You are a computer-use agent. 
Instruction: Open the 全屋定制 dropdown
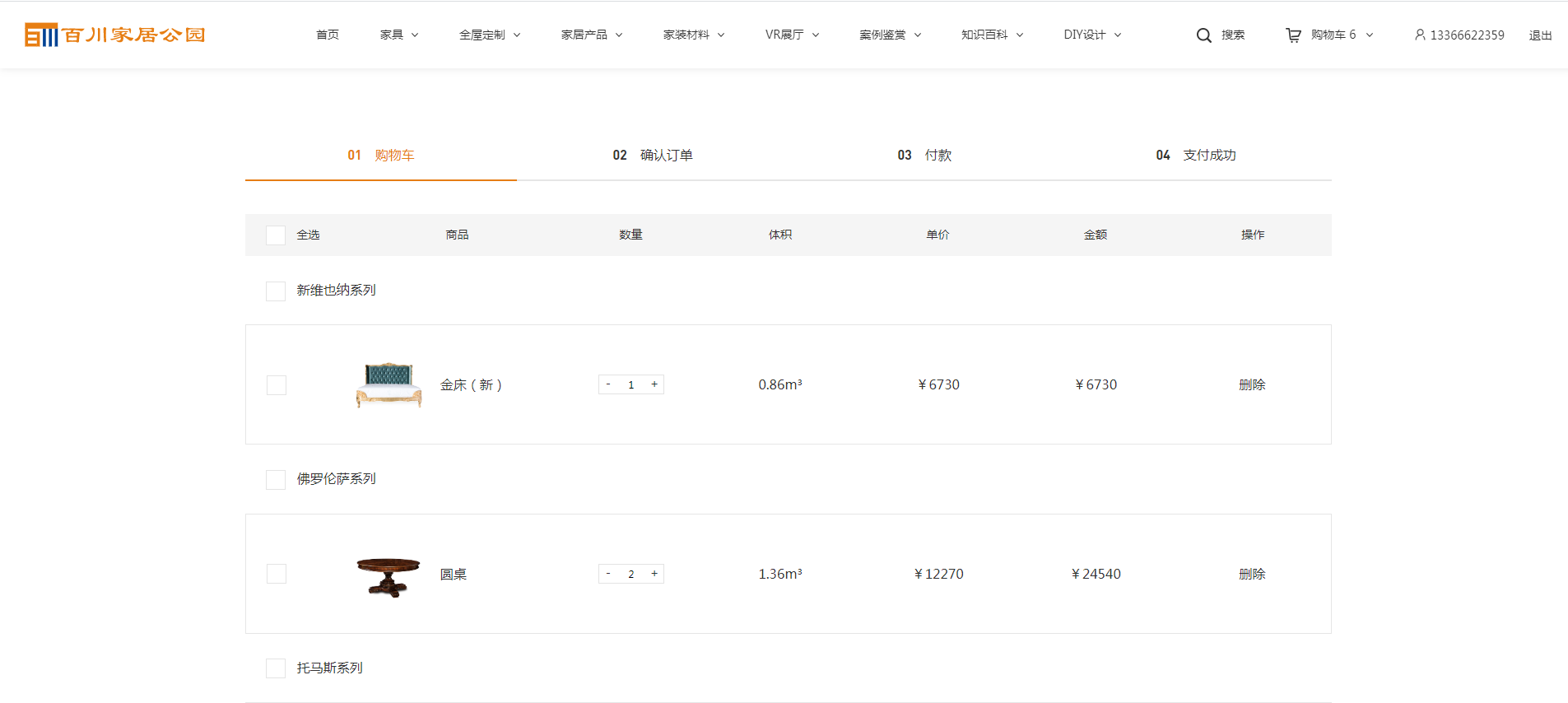(x=489, y=35)
